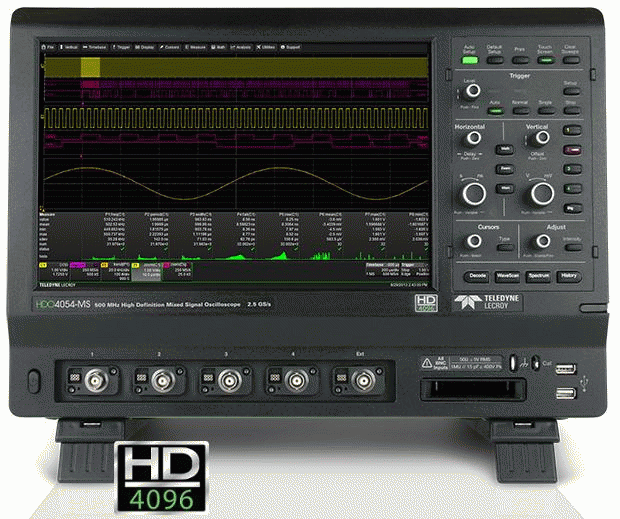Push the trigger Stop button
Screen dimensions: 620x519
[x=571, y=111]
